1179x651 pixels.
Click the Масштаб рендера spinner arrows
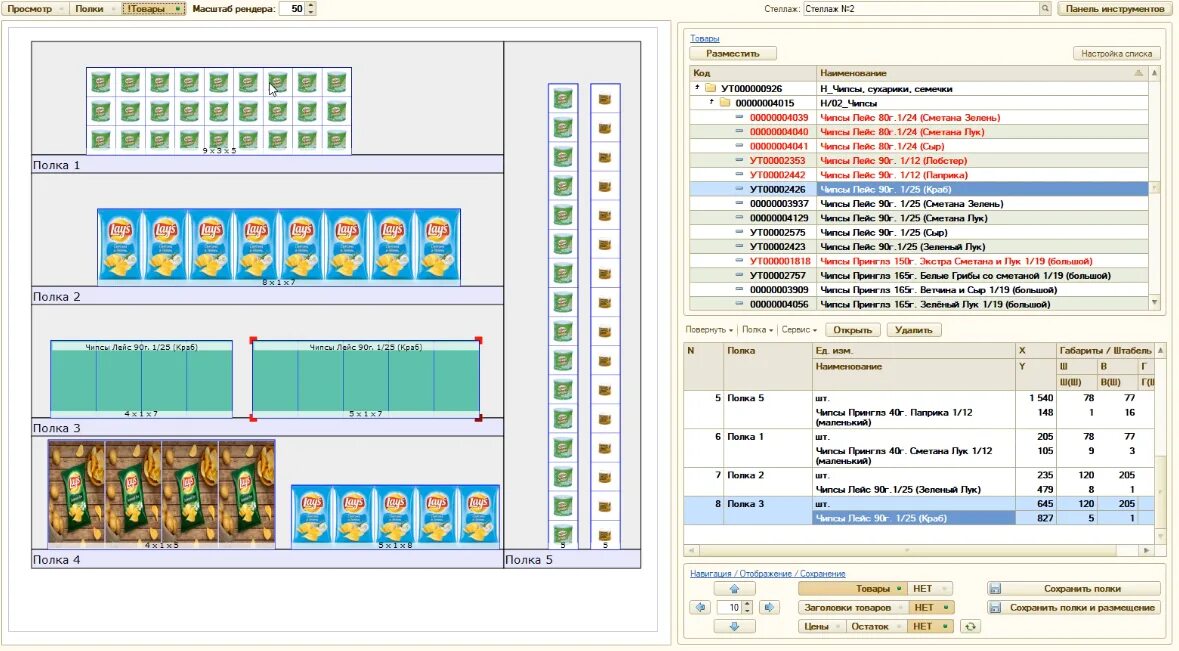tap(311, 8)
